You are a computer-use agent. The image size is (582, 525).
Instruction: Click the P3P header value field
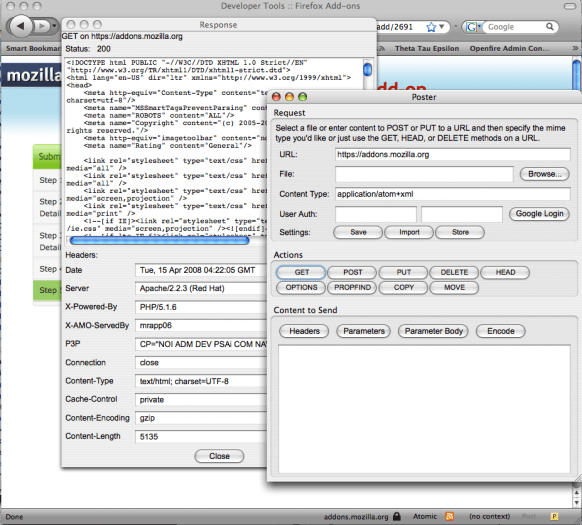tap(201, 344)
